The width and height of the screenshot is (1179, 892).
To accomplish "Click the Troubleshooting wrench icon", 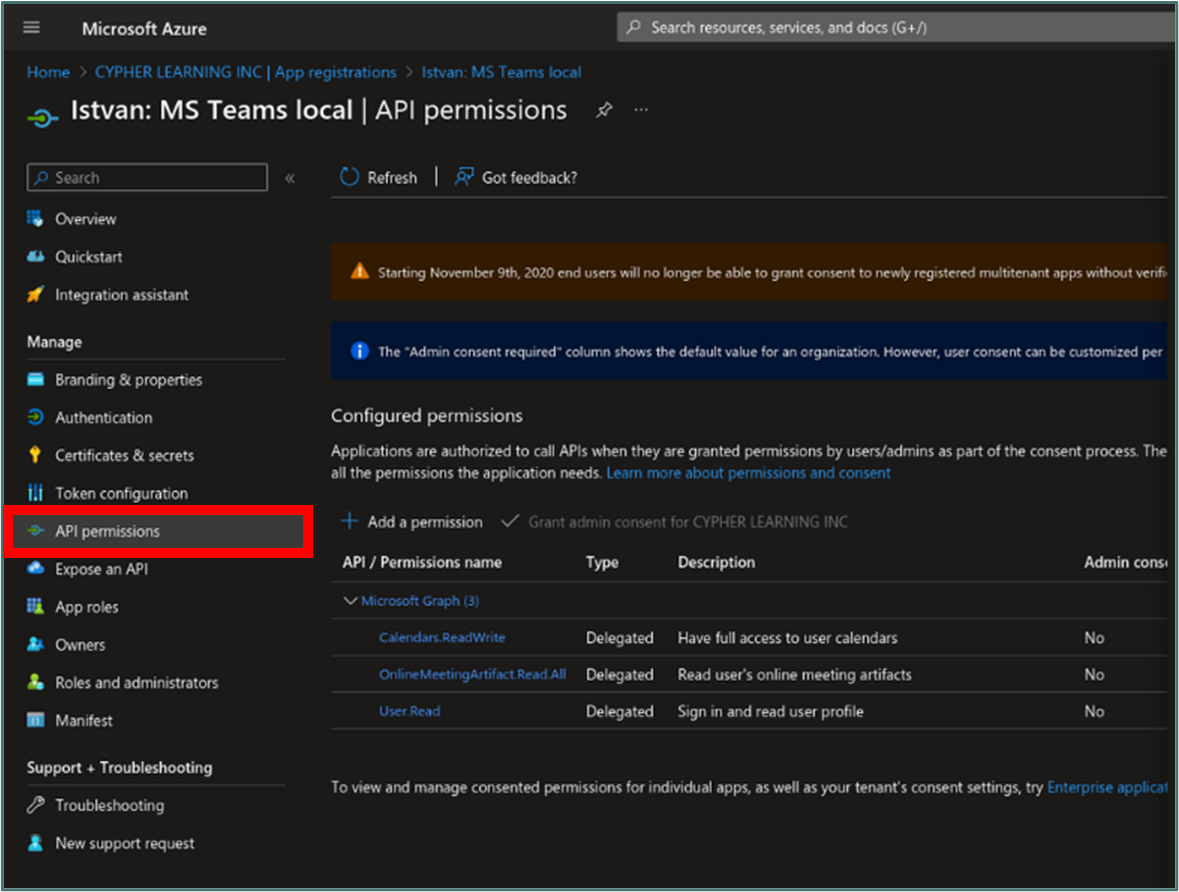I will coord(35,805).
